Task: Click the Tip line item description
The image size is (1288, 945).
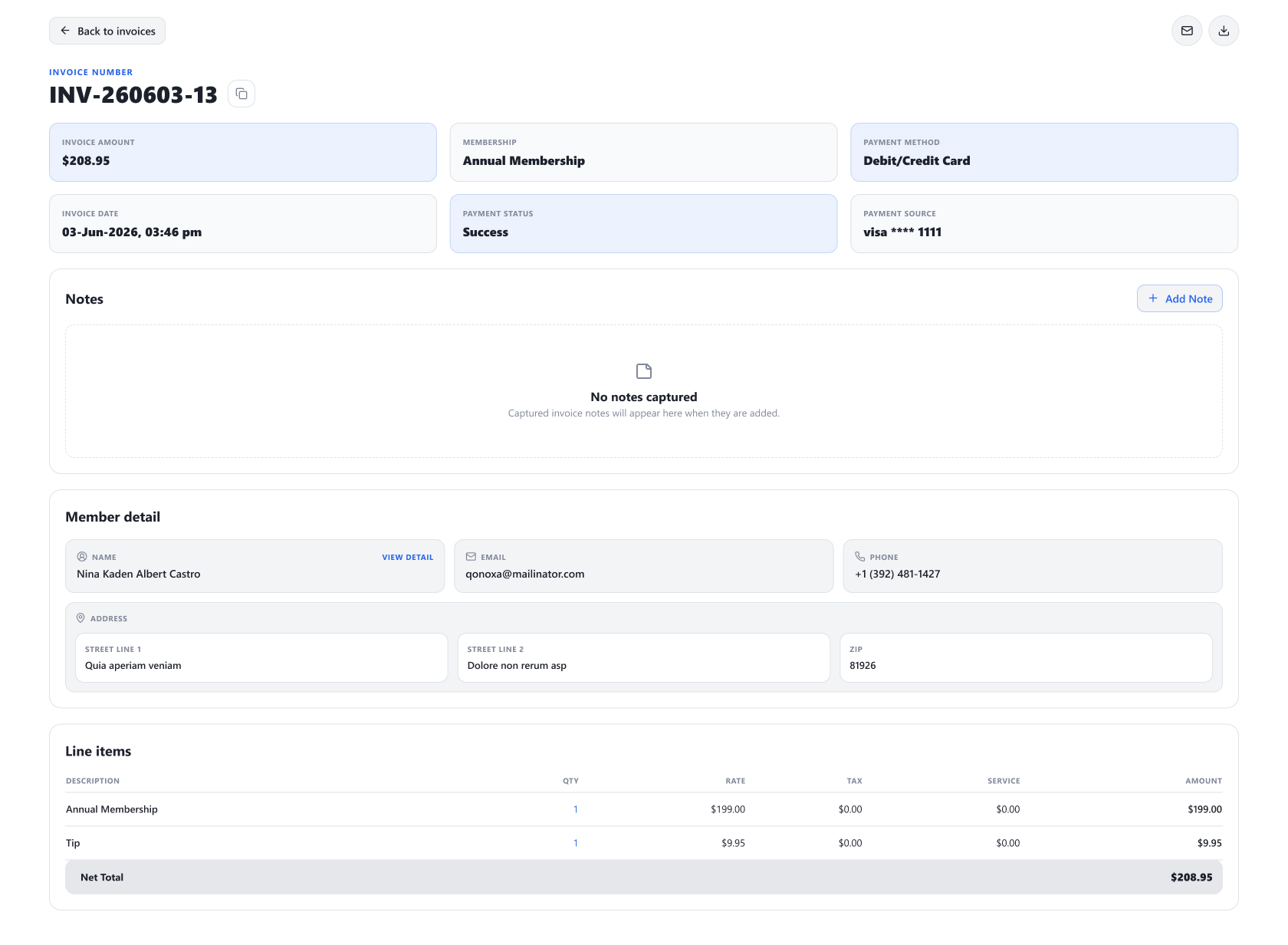Action: (x=73, y=843)
